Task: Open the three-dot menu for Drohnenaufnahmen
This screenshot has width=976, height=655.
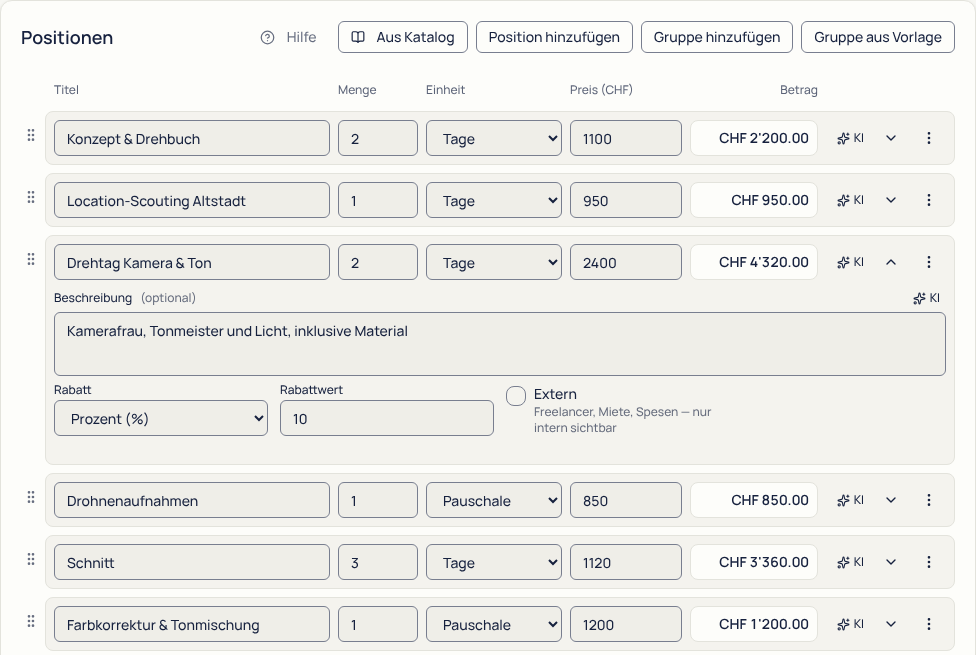Action: click(929, 500)
